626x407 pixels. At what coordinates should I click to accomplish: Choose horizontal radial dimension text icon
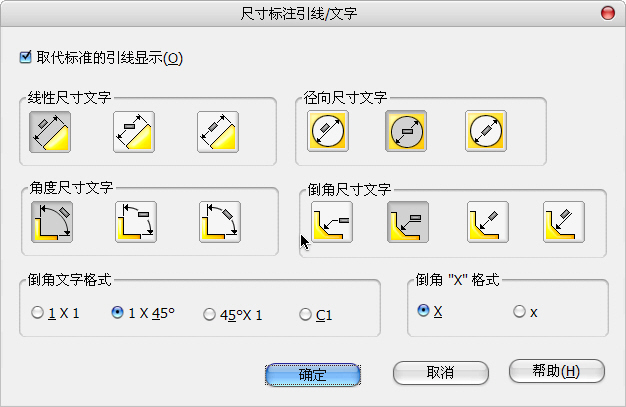pyautogui.click(x=406, y=131)
